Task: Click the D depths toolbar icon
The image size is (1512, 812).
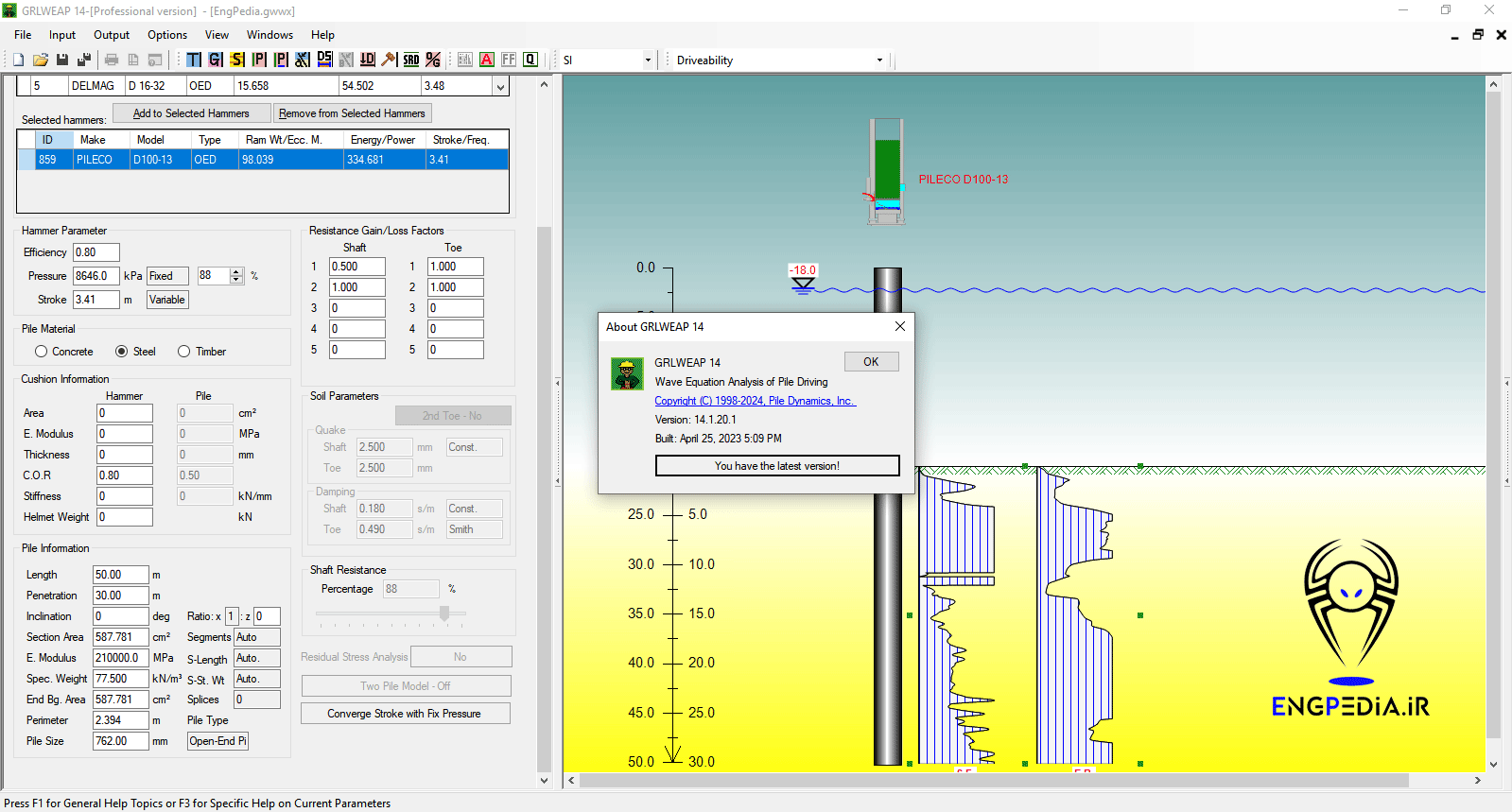Action: [368, 60]
